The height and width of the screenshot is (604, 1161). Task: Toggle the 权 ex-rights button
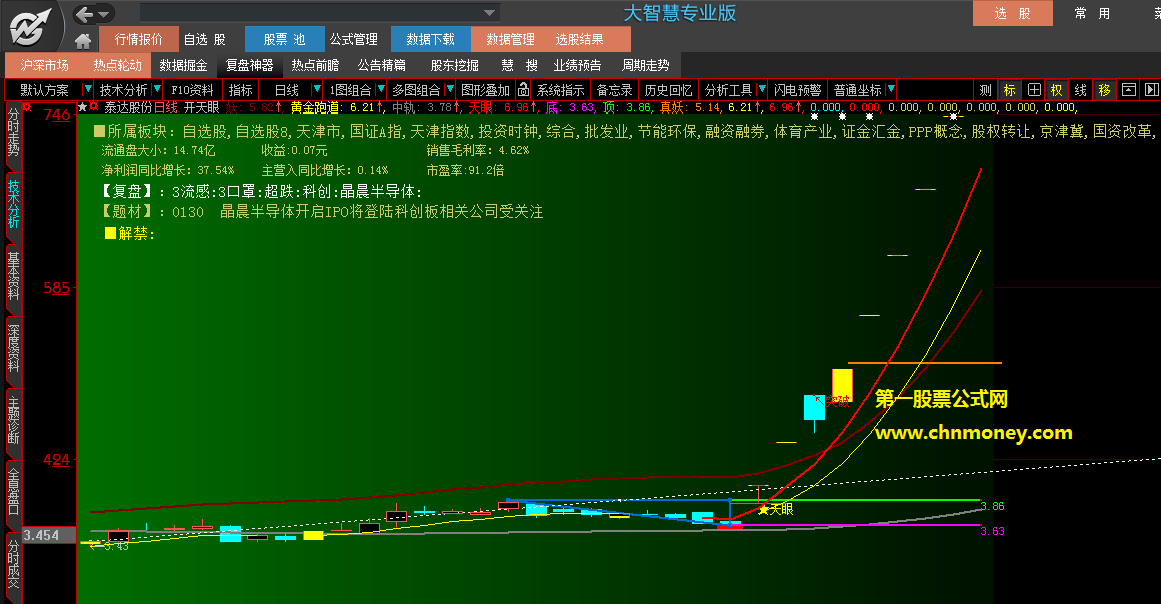(x=1057, y=90)
